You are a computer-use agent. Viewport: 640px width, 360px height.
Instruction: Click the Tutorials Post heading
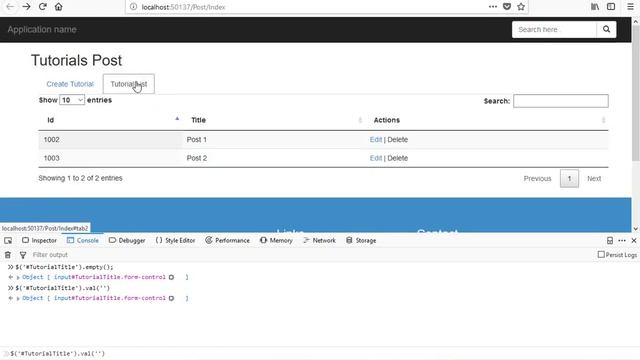76,60
